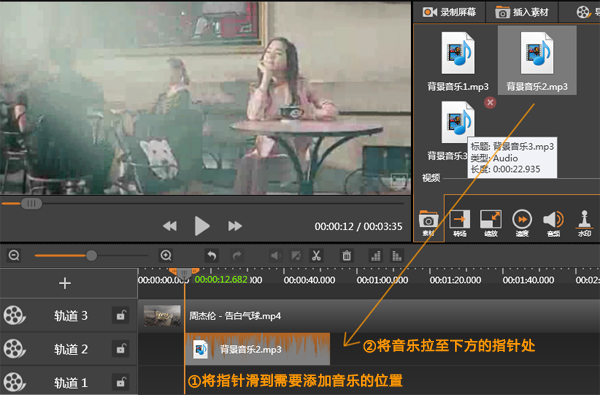This screenshot has height=395, width=600.
Task: Select the 背景音乐2.mp3 media file
Action: coord(537,60)
